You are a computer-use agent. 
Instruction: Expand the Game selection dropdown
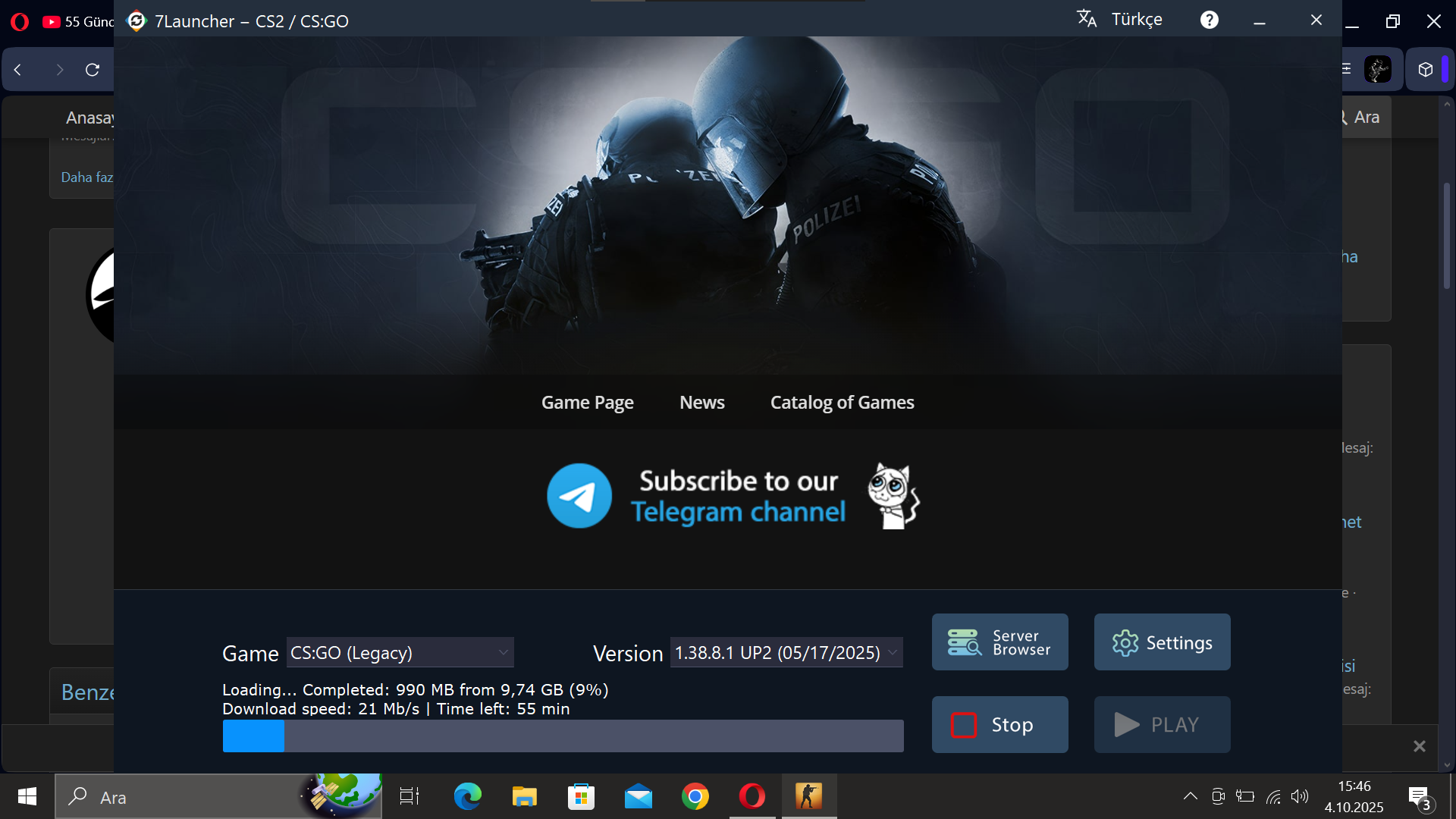click(x=400, y=653)
